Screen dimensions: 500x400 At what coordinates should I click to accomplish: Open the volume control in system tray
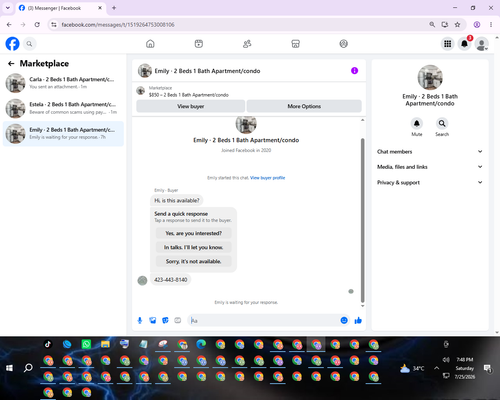pos(446,360)
